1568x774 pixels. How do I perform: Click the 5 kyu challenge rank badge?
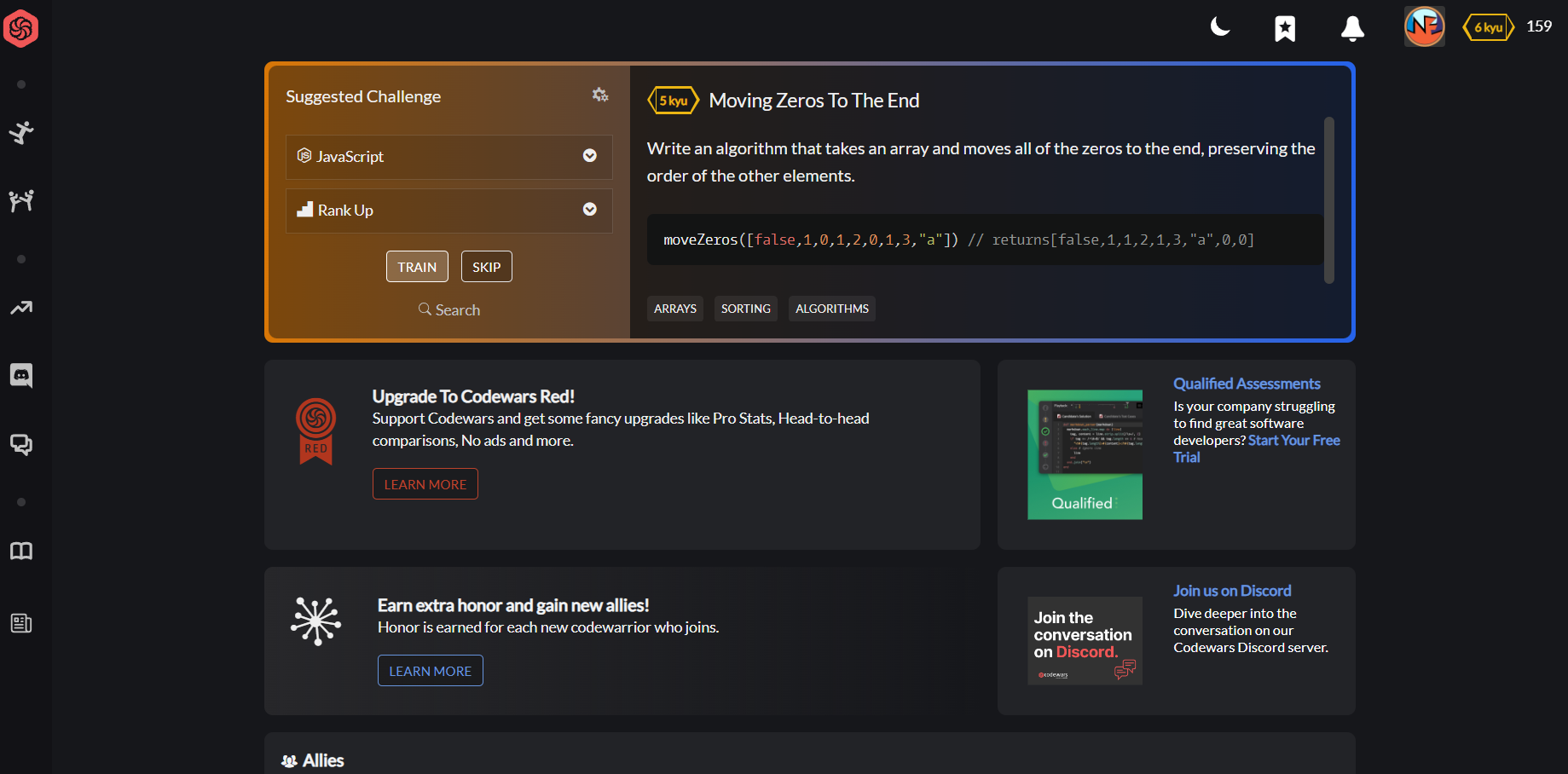click(674, 101)
